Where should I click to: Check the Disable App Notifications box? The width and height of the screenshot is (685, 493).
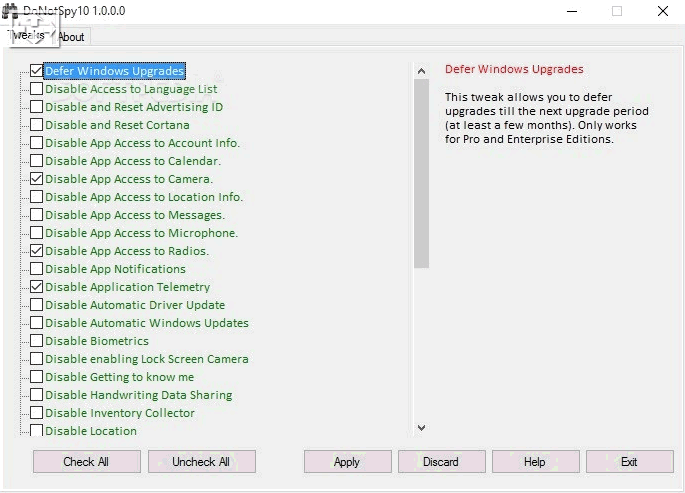pos(37,269)
